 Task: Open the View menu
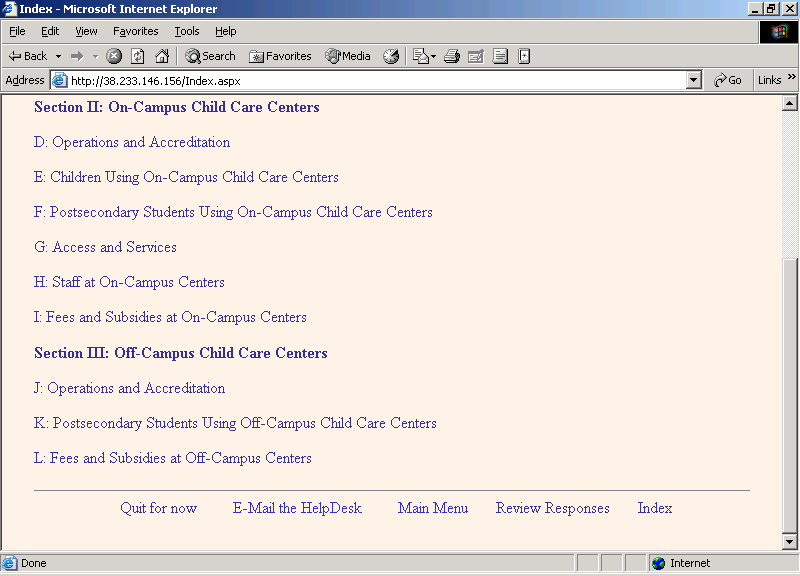(86, 32)
